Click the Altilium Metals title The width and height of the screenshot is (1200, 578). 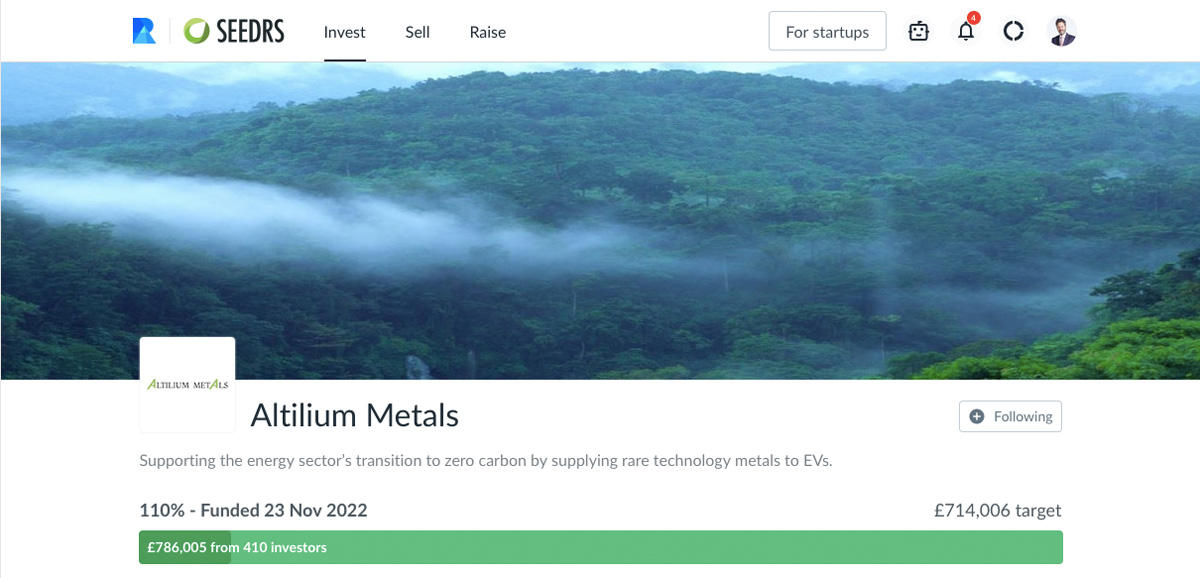(x=354, y=415)
